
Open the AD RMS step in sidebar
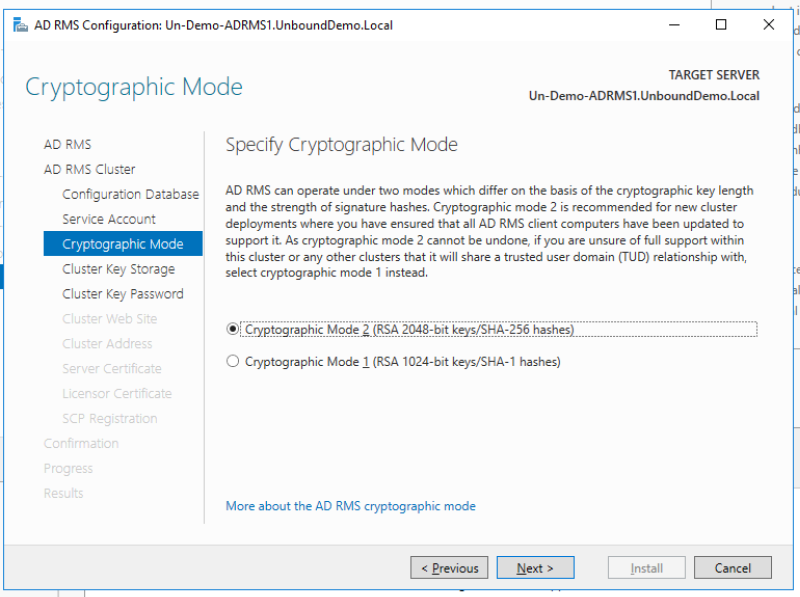[67, 144]
